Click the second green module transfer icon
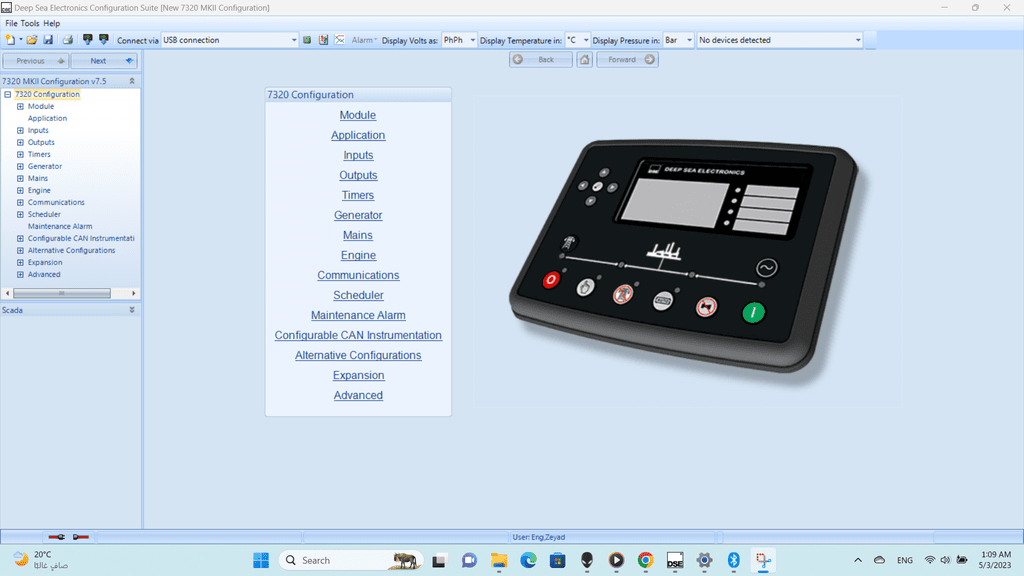The image size is (1024, 576). click(104, 40)
